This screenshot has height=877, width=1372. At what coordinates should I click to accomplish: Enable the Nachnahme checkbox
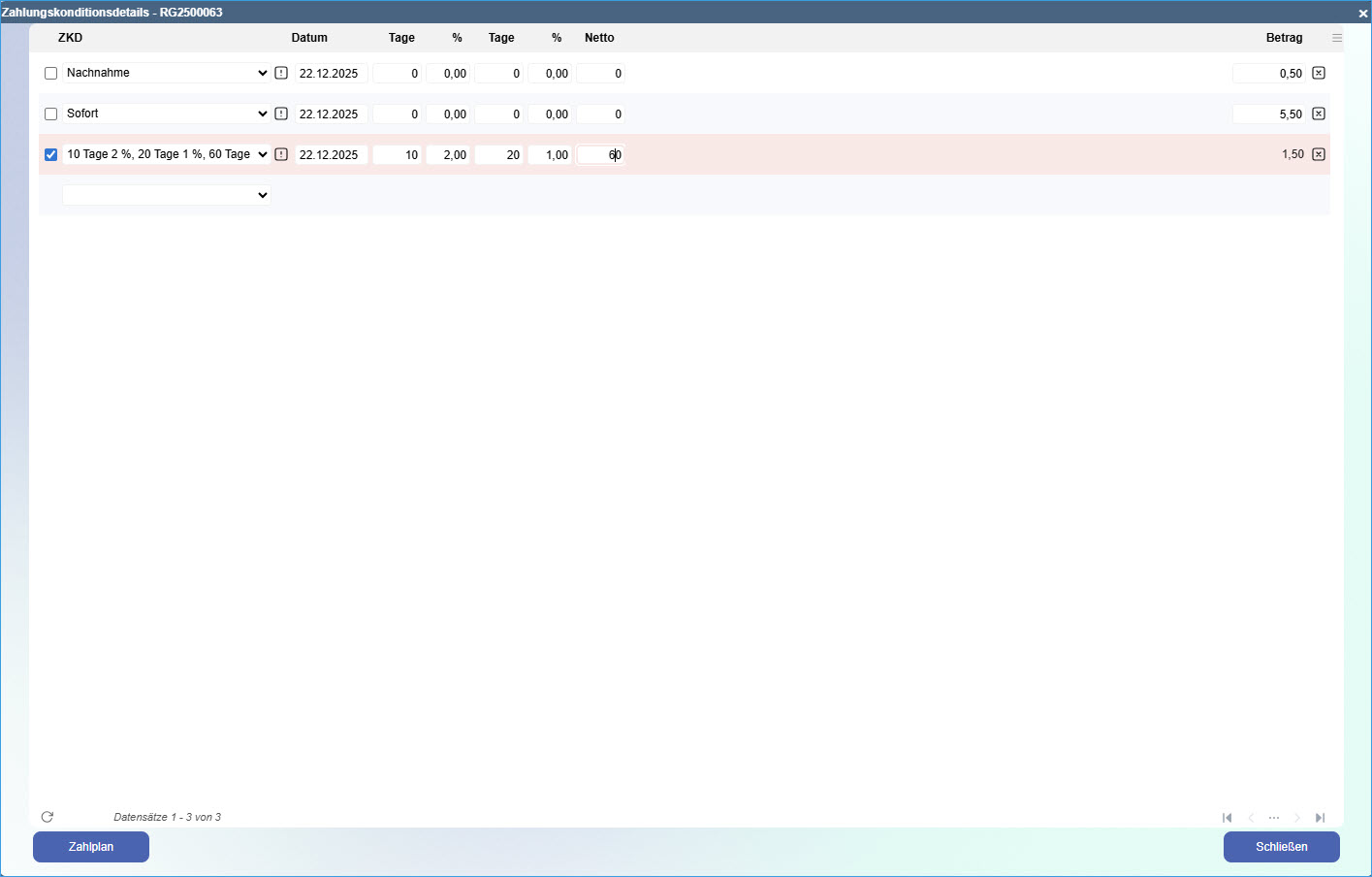[x=51, y=74]
